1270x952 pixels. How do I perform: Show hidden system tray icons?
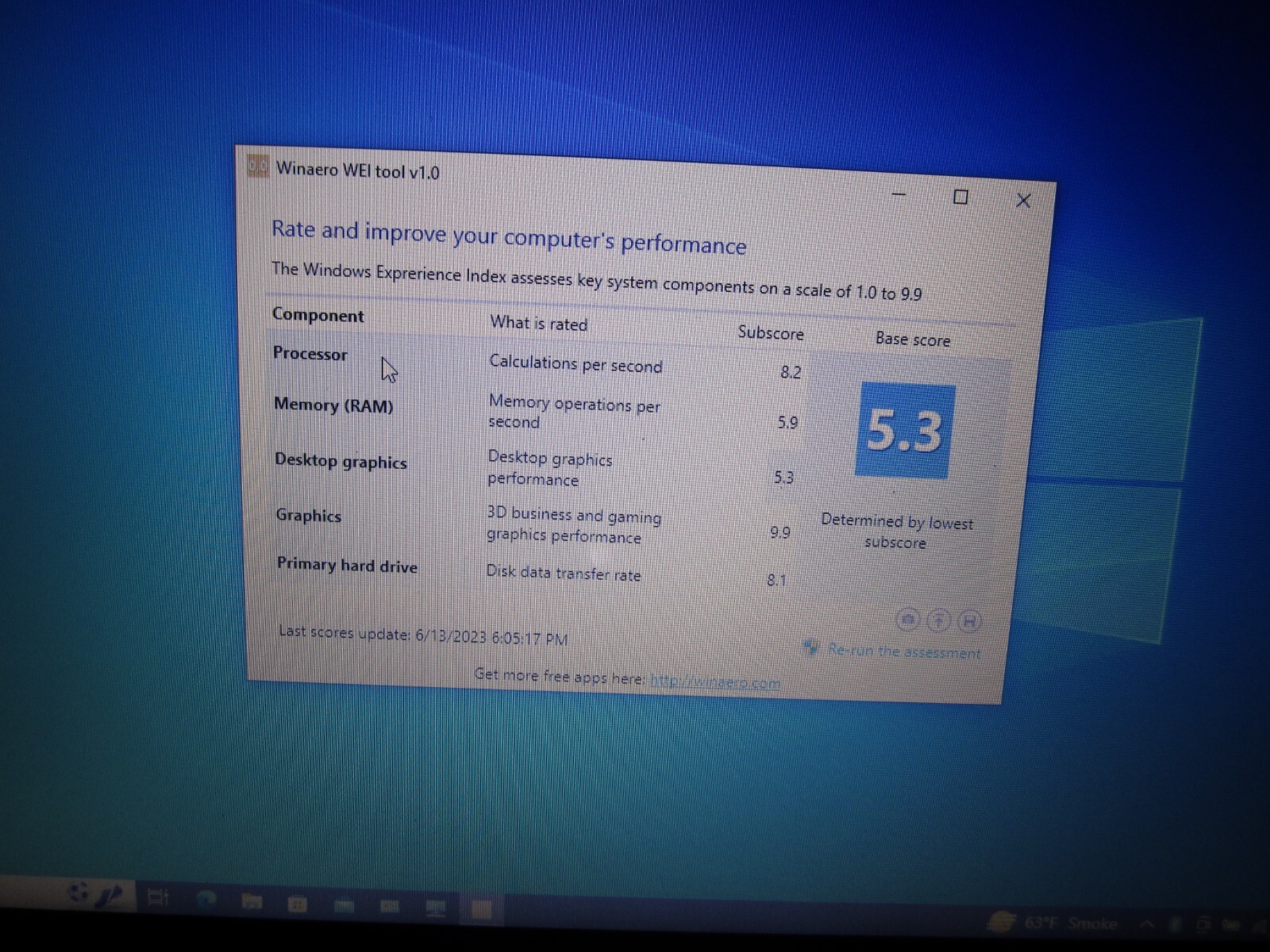(1147, 923)
